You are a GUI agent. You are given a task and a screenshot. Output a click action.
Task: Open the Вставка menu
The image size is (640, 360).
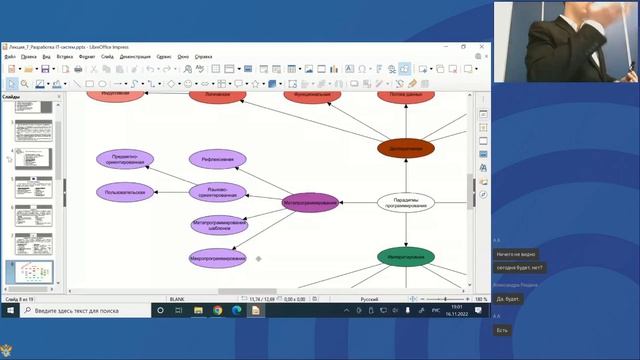64,57
